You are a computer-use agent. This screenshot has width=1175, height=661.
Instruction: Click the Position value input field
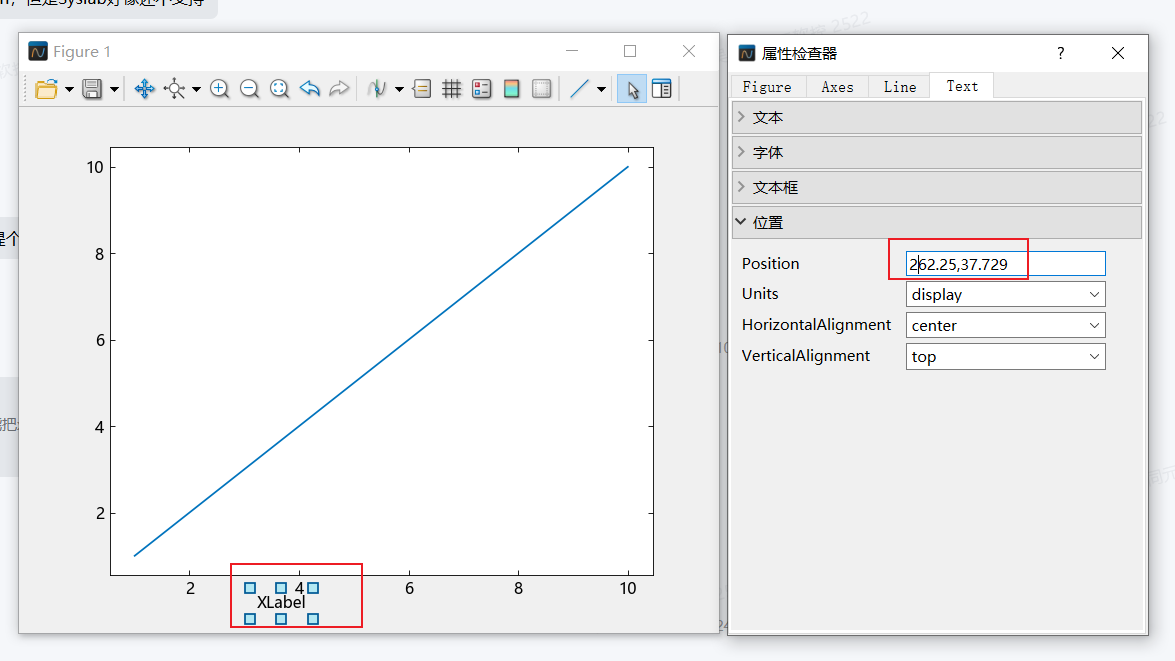(x=1006, y=264)
